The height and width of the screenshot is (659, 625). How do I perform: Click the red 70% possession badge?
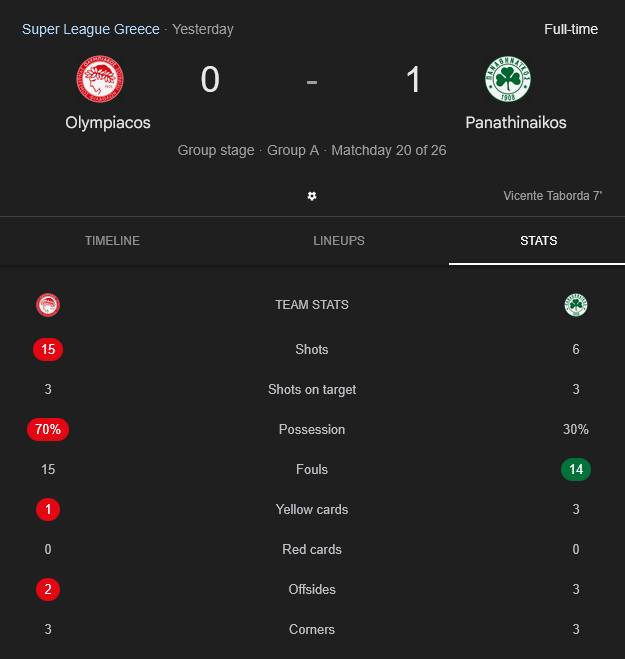pos(47,429)
